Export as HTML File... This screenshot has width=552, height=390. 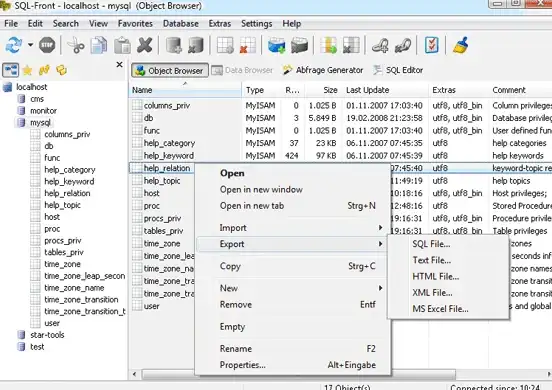point(448,276)
